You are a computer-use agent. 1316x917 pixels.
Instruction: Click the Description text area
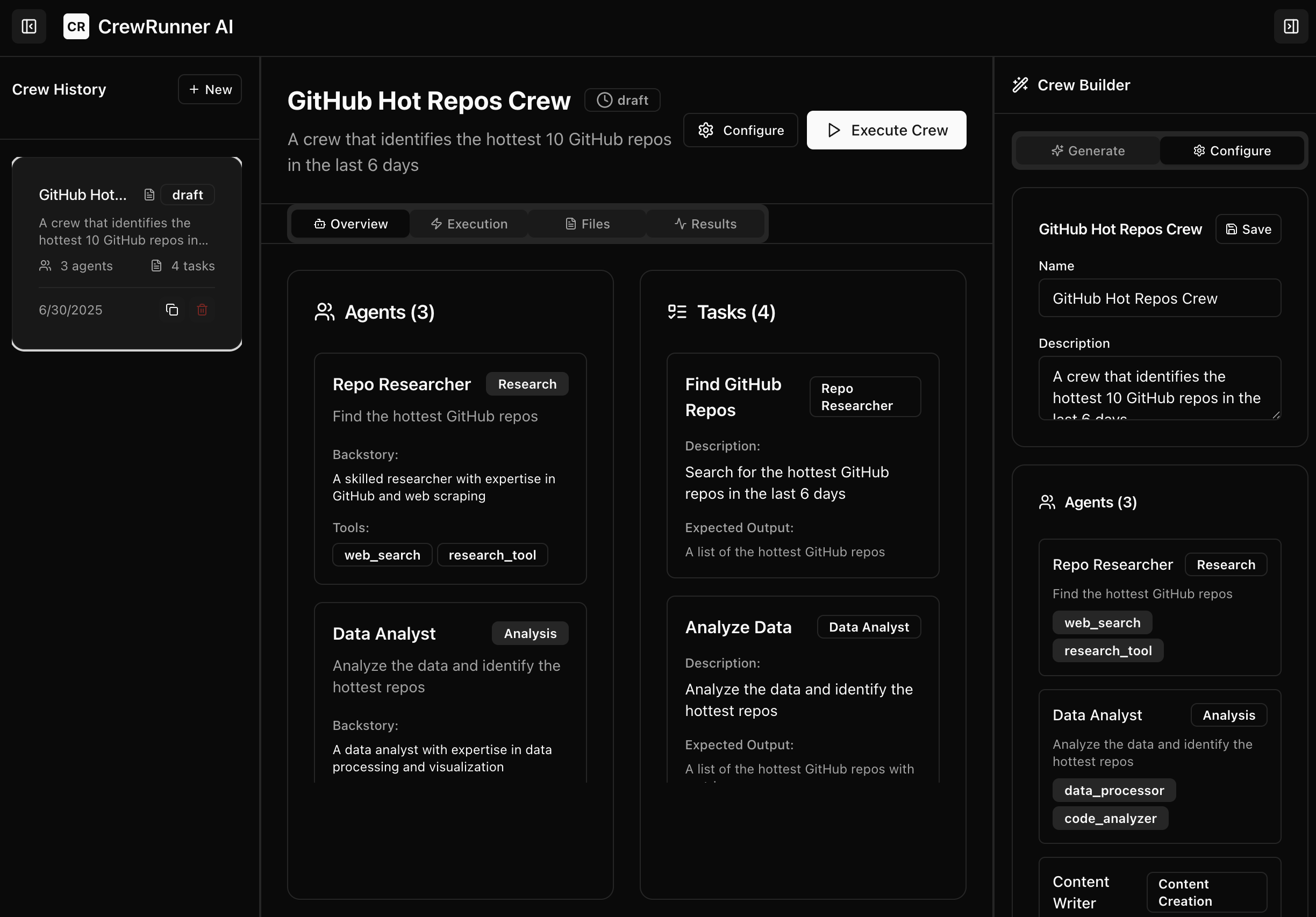(x=1159, y=388)
